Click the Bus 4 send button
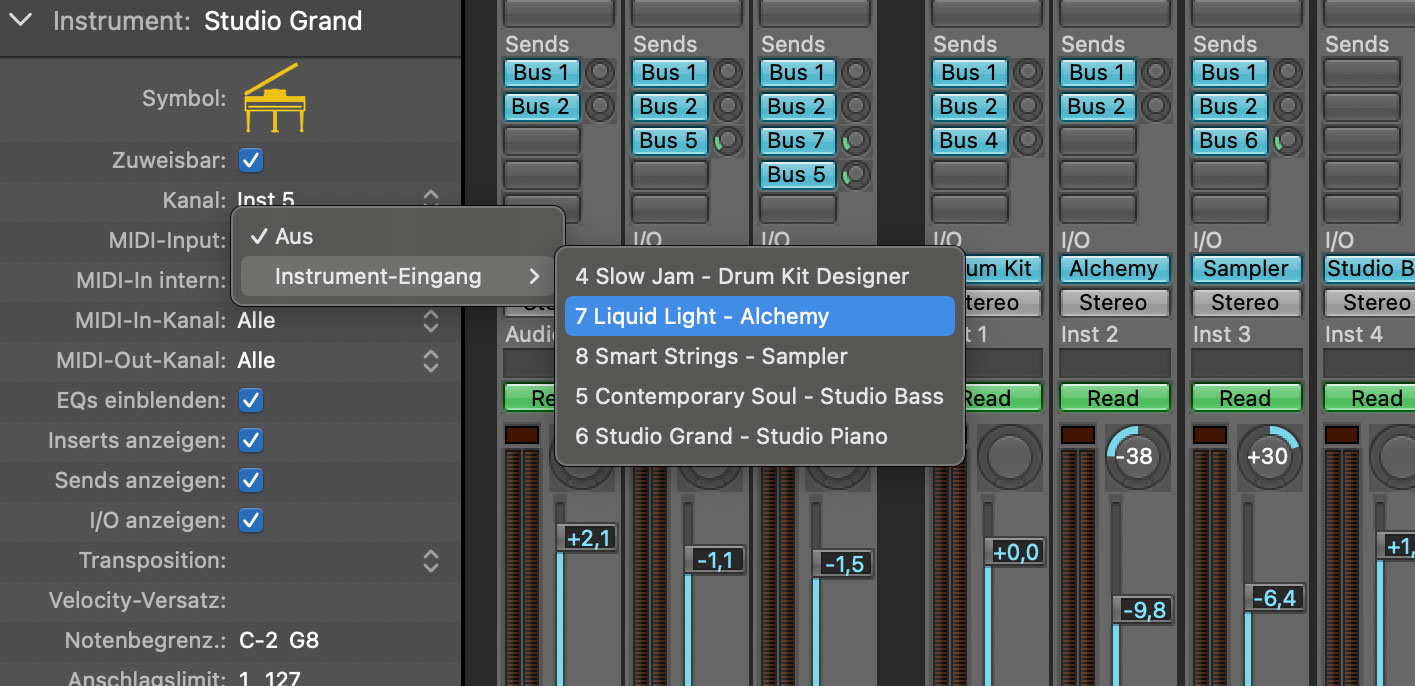This screenshot has width=1415, height=686. pyautogui.click(x=969, y=141)
